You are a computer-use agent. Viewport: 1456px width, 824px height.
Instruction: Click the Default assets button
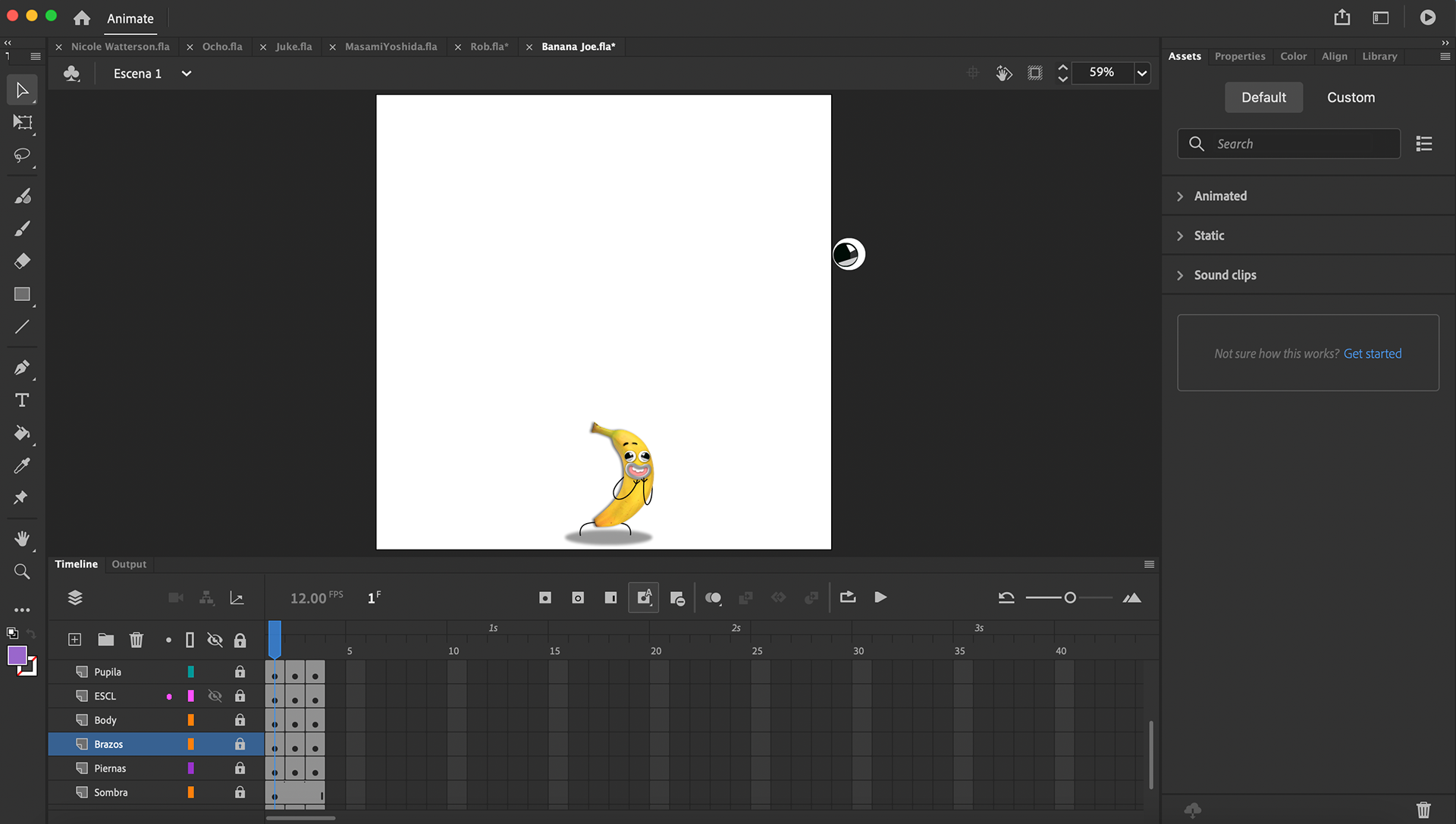click(x=1263, y=97)
